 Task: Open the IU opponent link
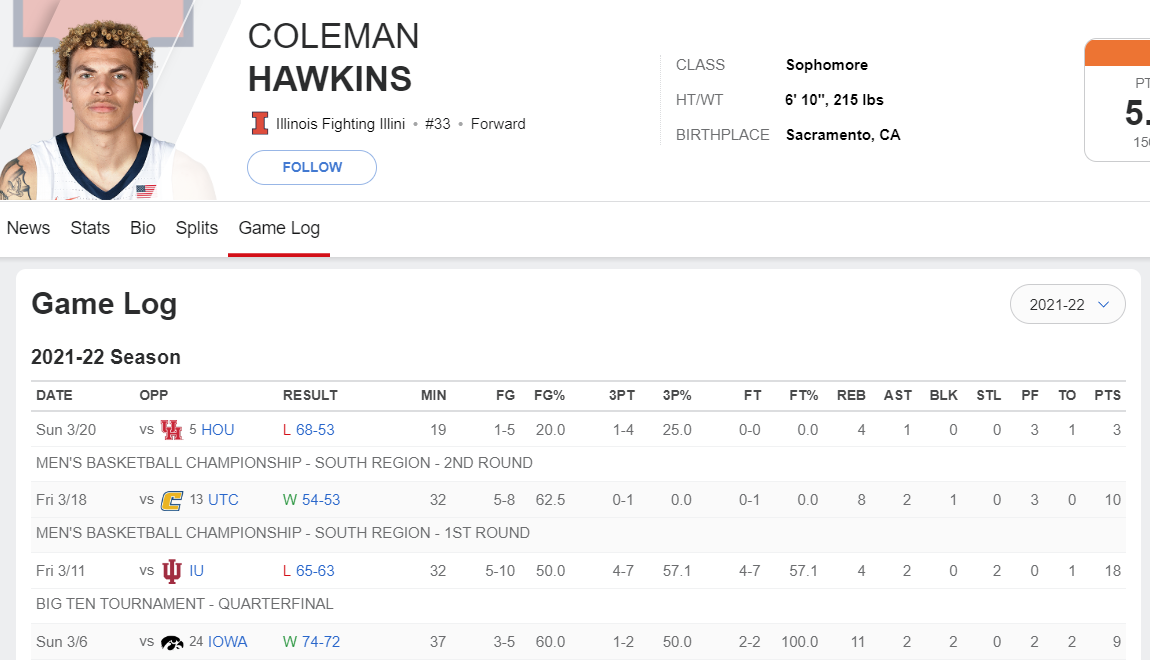coord(197,571)
